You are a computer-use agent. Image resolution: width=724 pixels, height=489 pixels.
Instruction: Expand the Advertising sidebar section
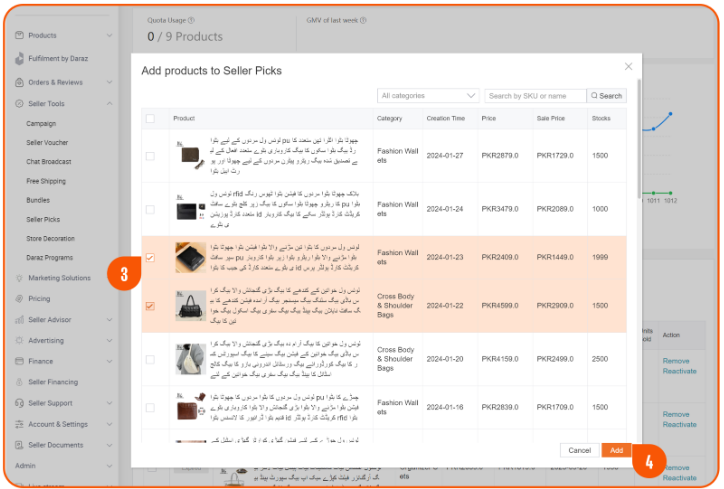tap(109, 340)
